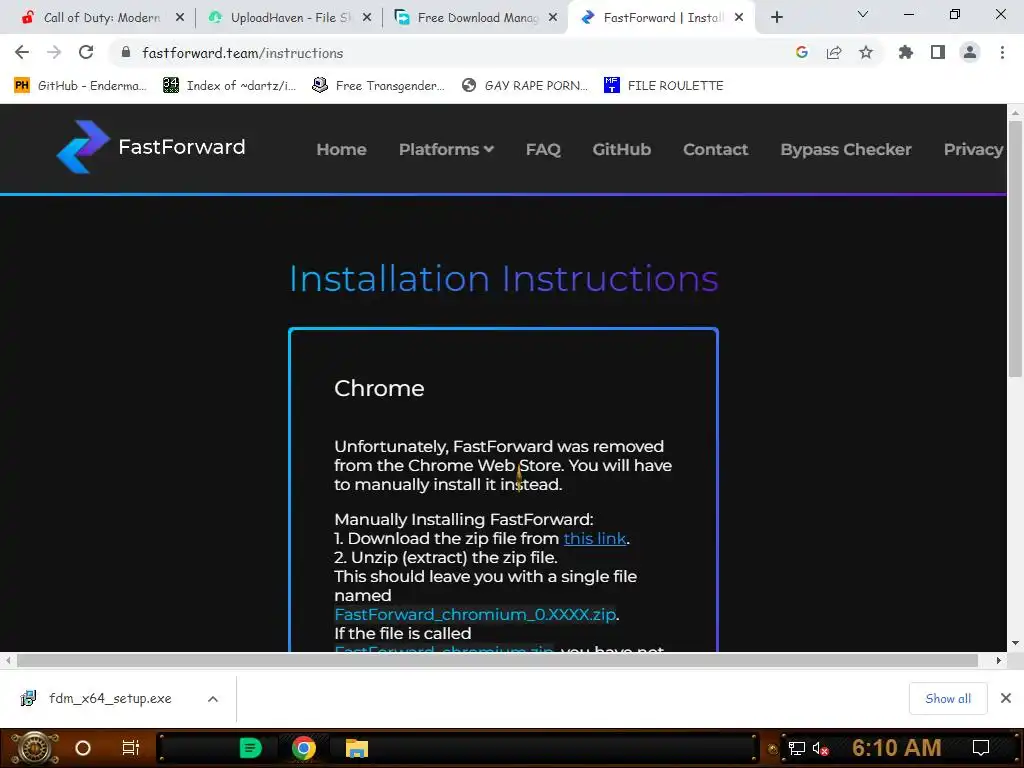Open Bypass Checker page
This screenshot has width=1024, height=768.
[846, 150]
